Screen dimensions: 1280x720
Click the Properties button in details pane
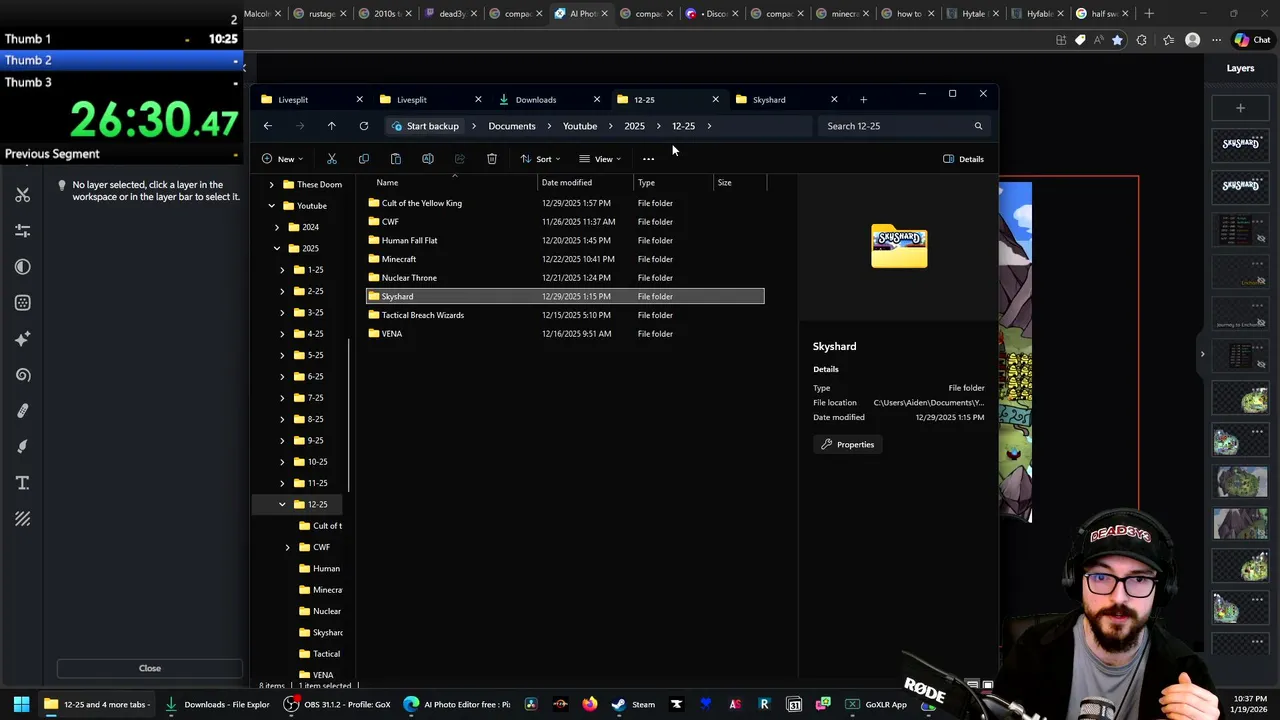[847, 444]
